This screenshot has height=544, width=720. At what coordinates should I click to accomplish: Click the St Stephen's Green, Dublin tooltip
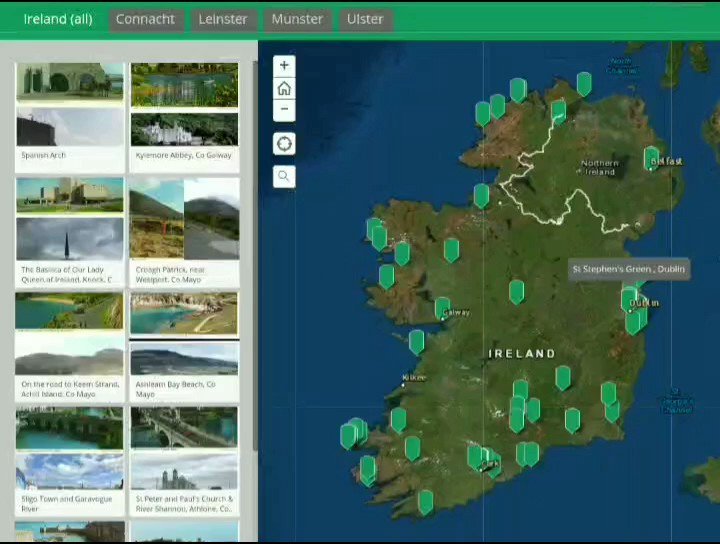click(x=628, y=269)
